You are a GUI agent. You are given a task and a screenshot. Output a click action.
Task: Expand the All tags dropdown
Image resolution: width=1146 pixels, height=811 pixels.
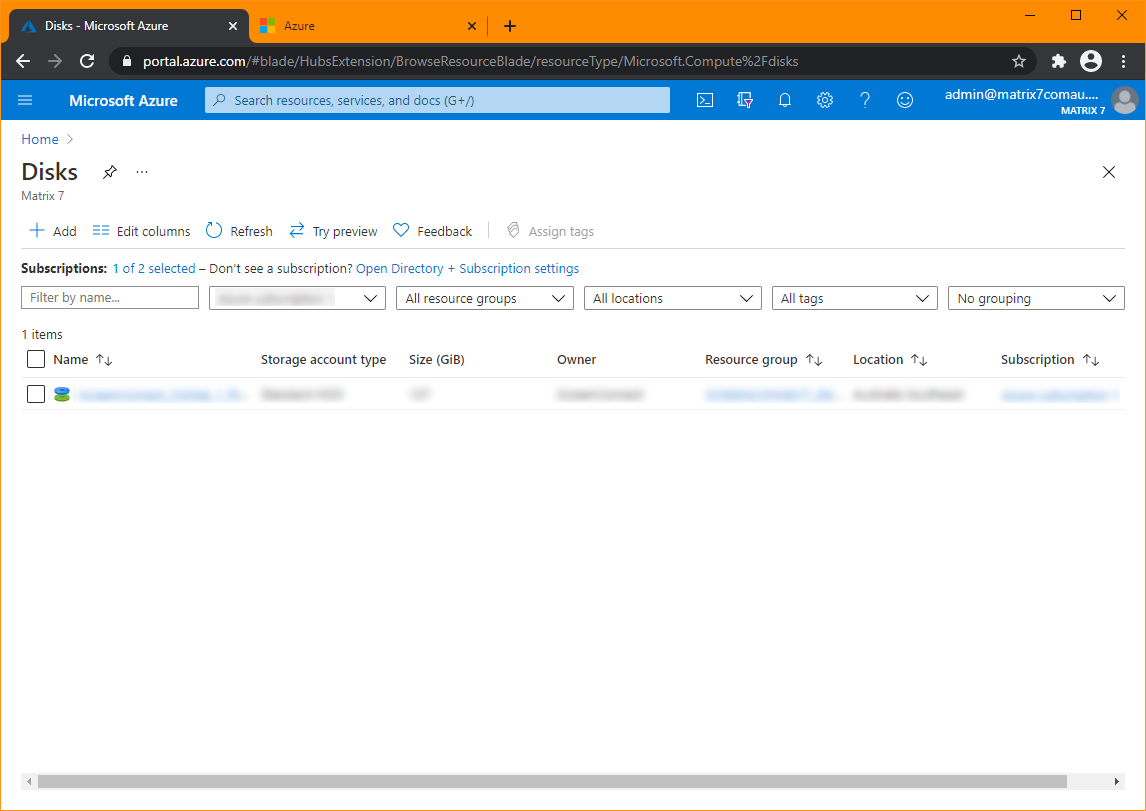click(x=854, y=298)
